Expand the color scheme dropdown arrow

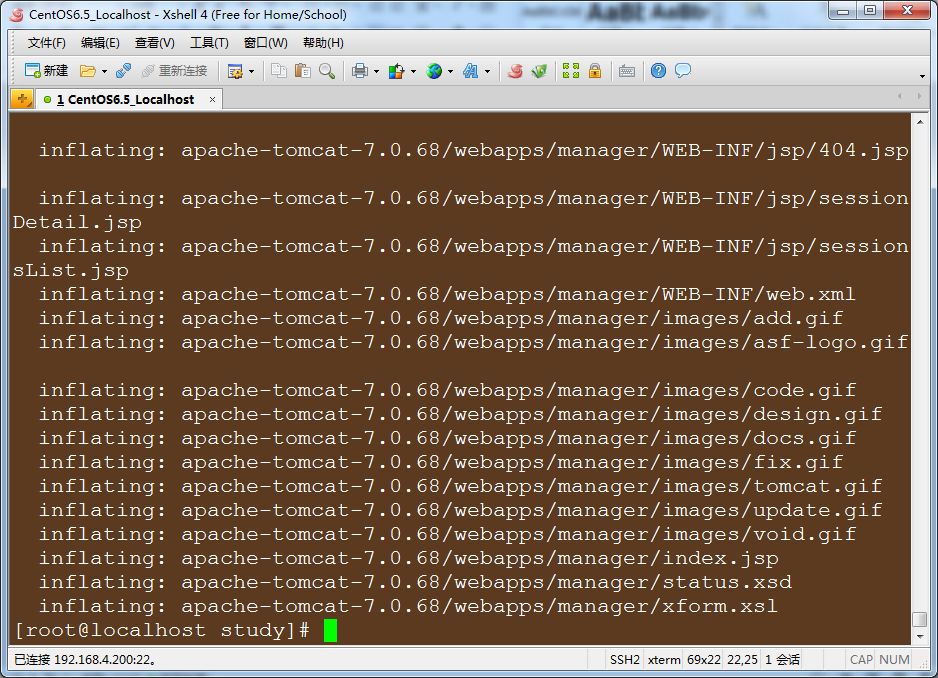click(413, 72)
